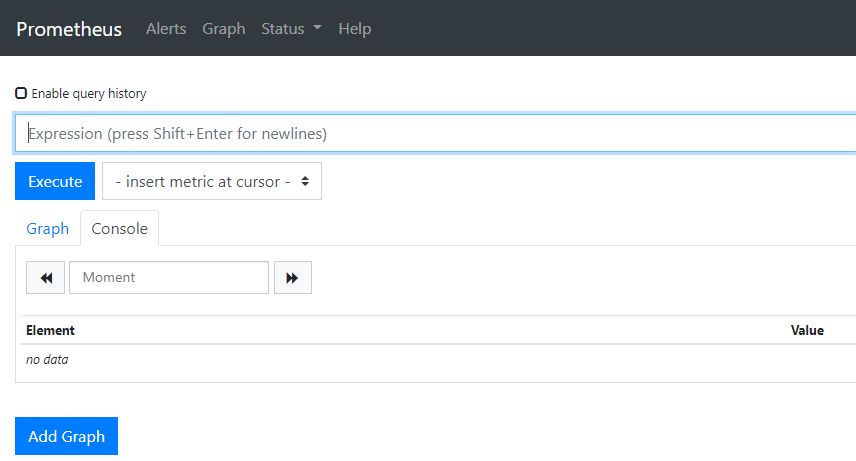Viewport: 856px width, 461px height.
Task: Click the caret arrow beside Status
Action: point(317,28)
